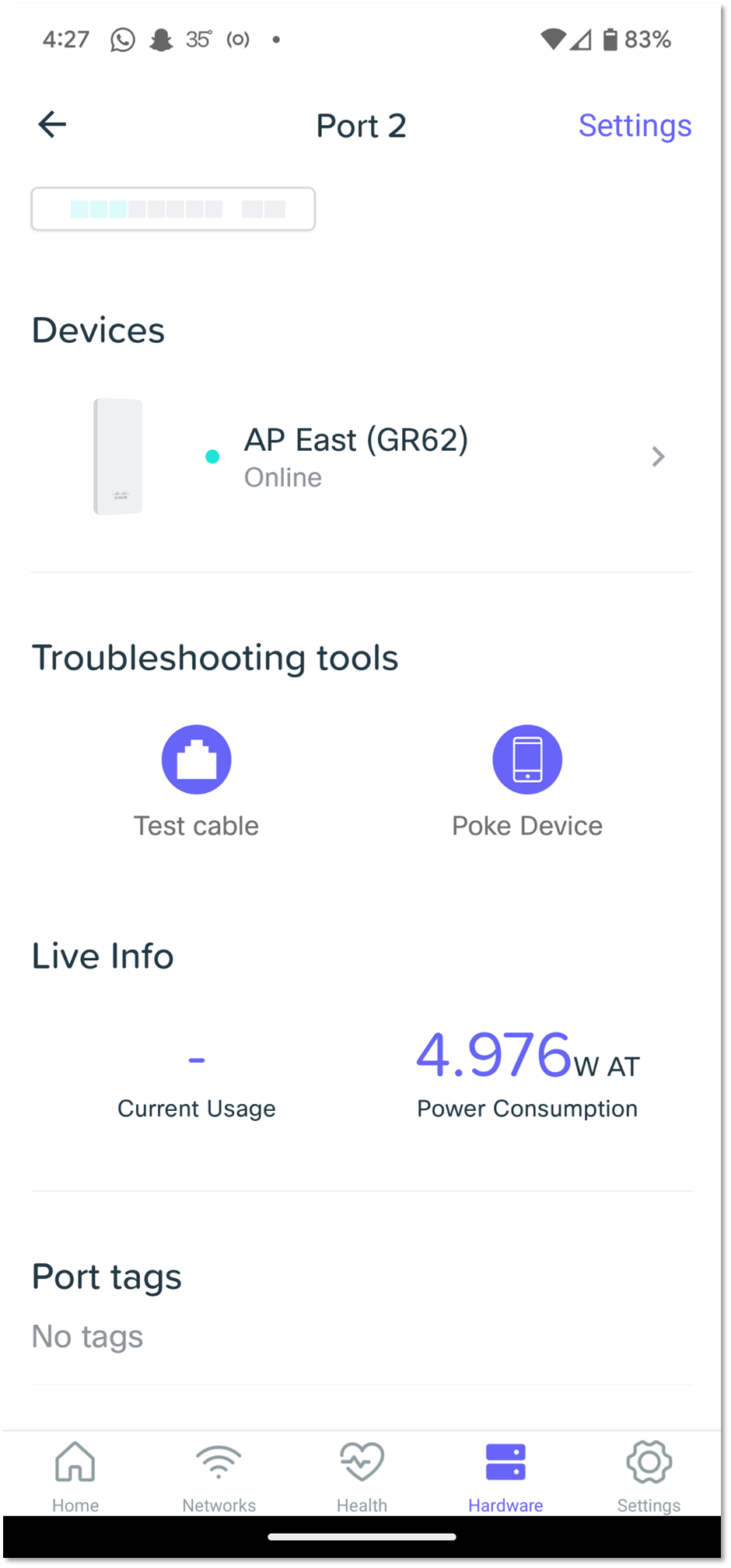Viewport: 731px width, 1568px height.
Task: Tap the switch port layout diagram
Action: [x=173, y=209]
